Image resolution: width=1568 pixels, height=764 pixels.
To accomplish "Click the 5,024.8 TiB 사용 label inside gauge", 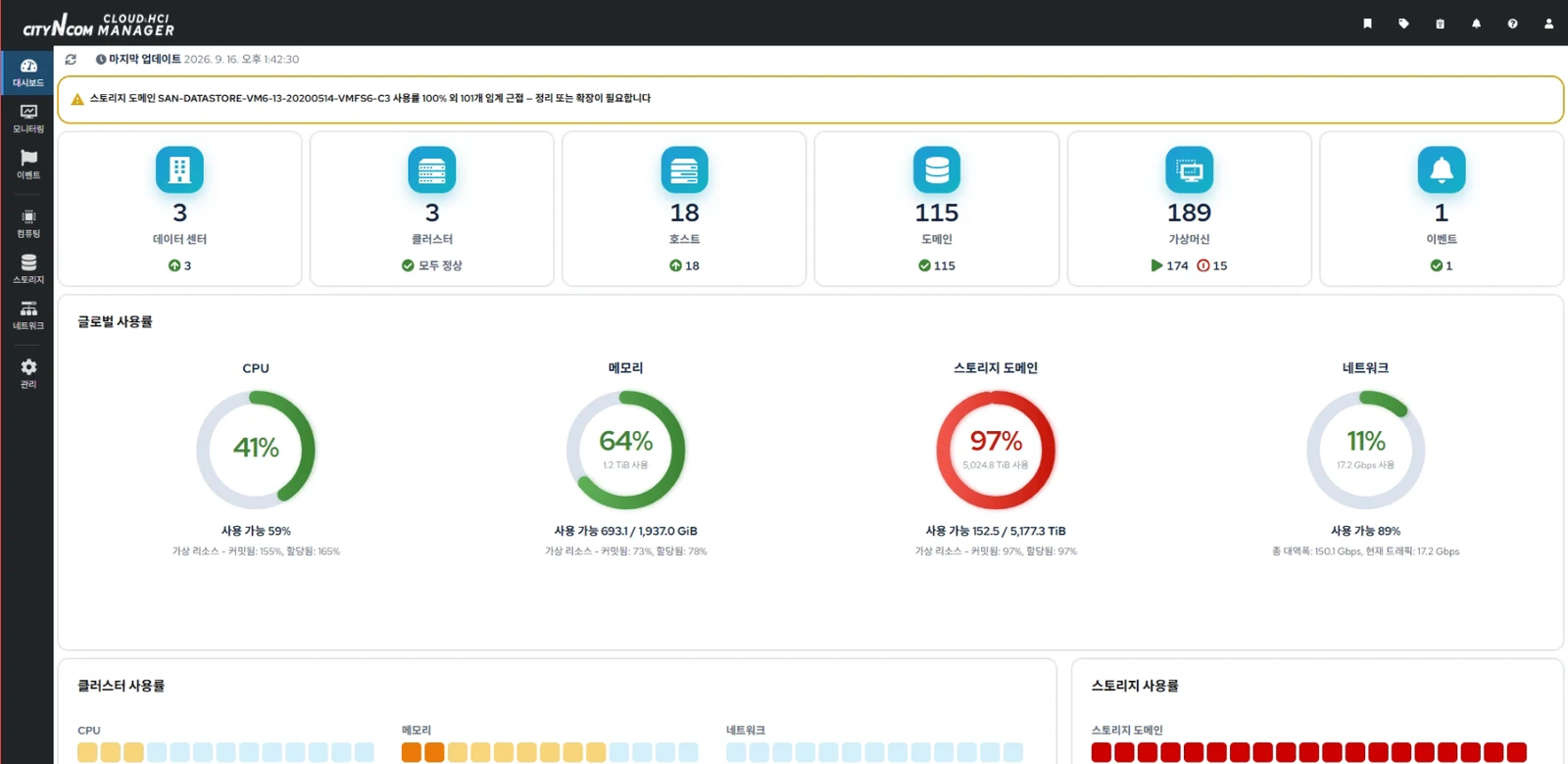I will pos(996,465).
